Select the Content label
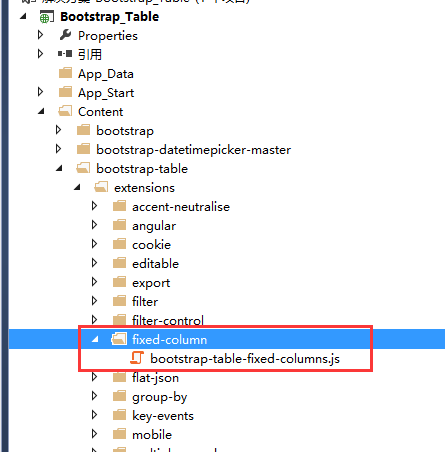The height and width of the screenshot is (452, 445). coord(100,112)
